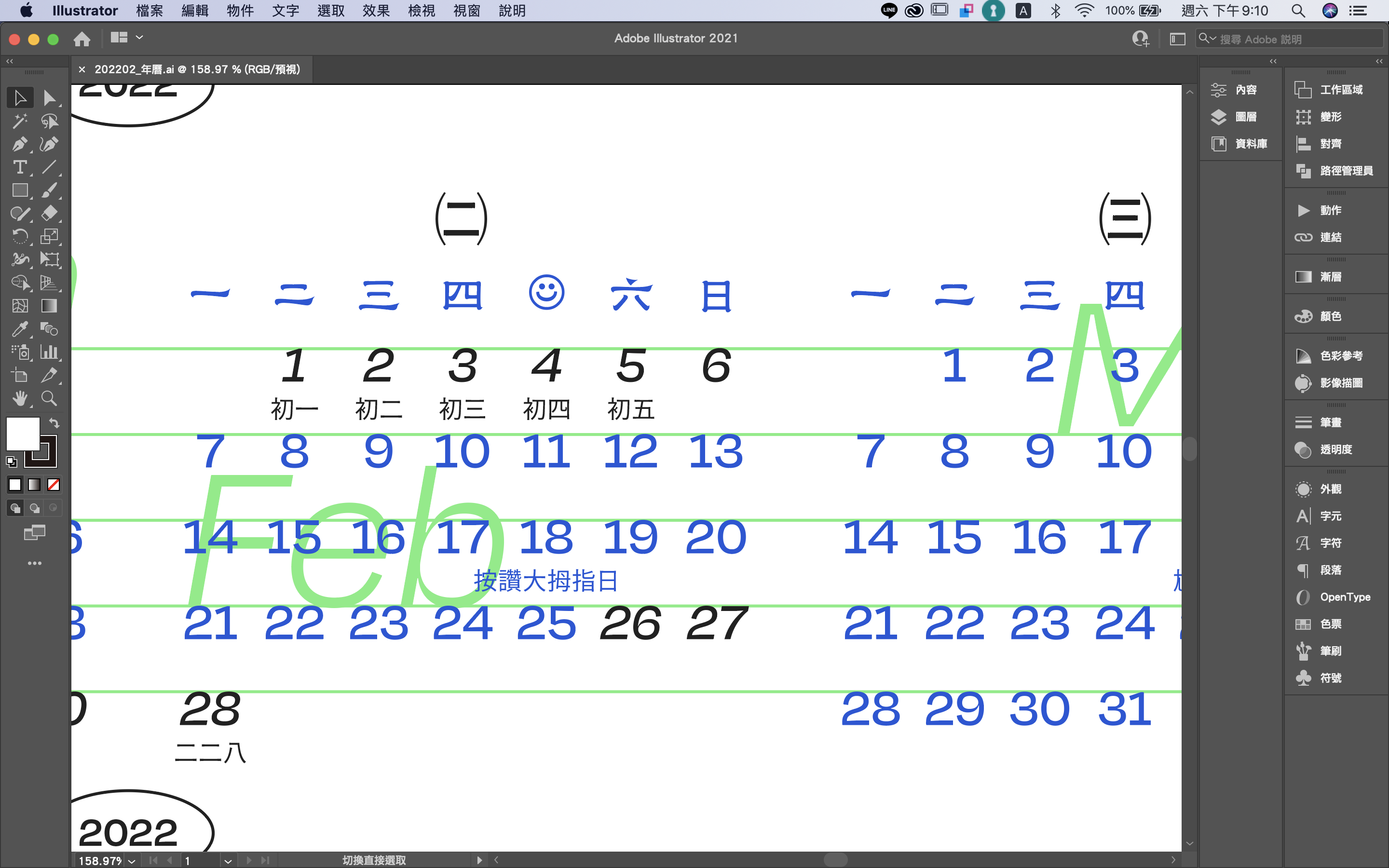Select the Eraser tool
The image size is (1389, 868).
pos(49,213)
